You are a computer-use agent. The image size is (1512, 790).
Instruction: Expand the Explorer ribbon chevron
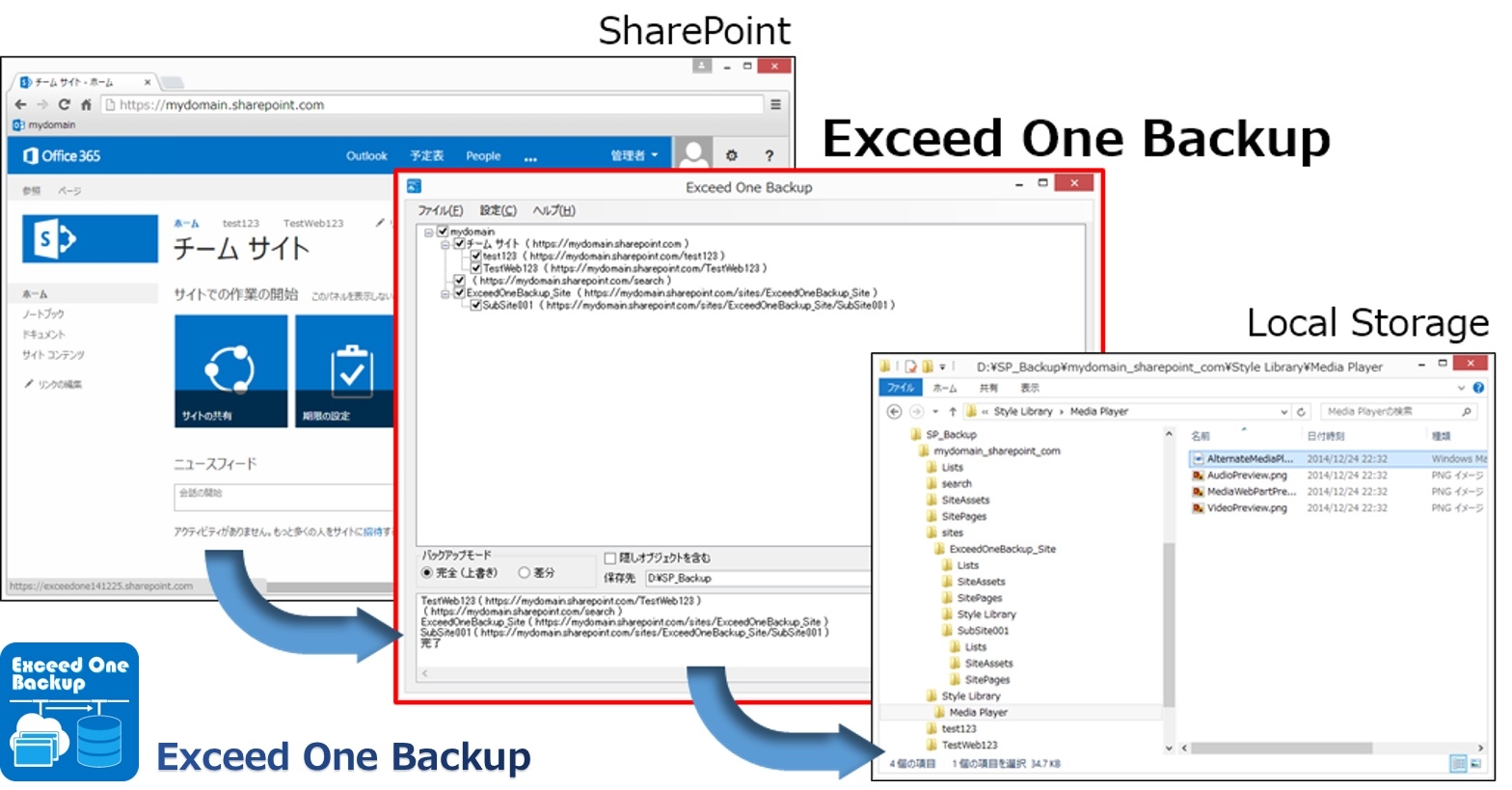click(1461, 388)
